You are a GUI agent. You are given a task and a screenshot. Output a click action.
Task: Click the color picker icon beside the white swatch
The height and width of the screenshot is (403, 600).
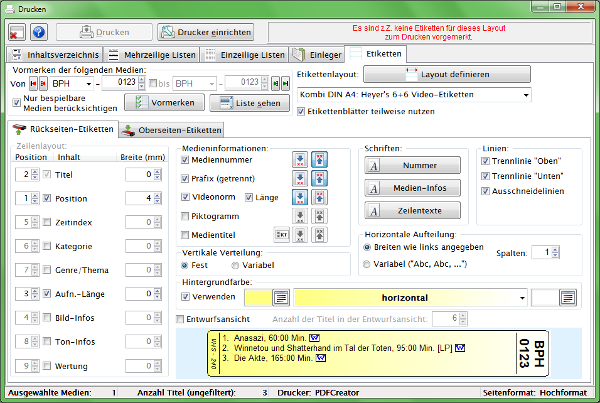tap(567, 297)
